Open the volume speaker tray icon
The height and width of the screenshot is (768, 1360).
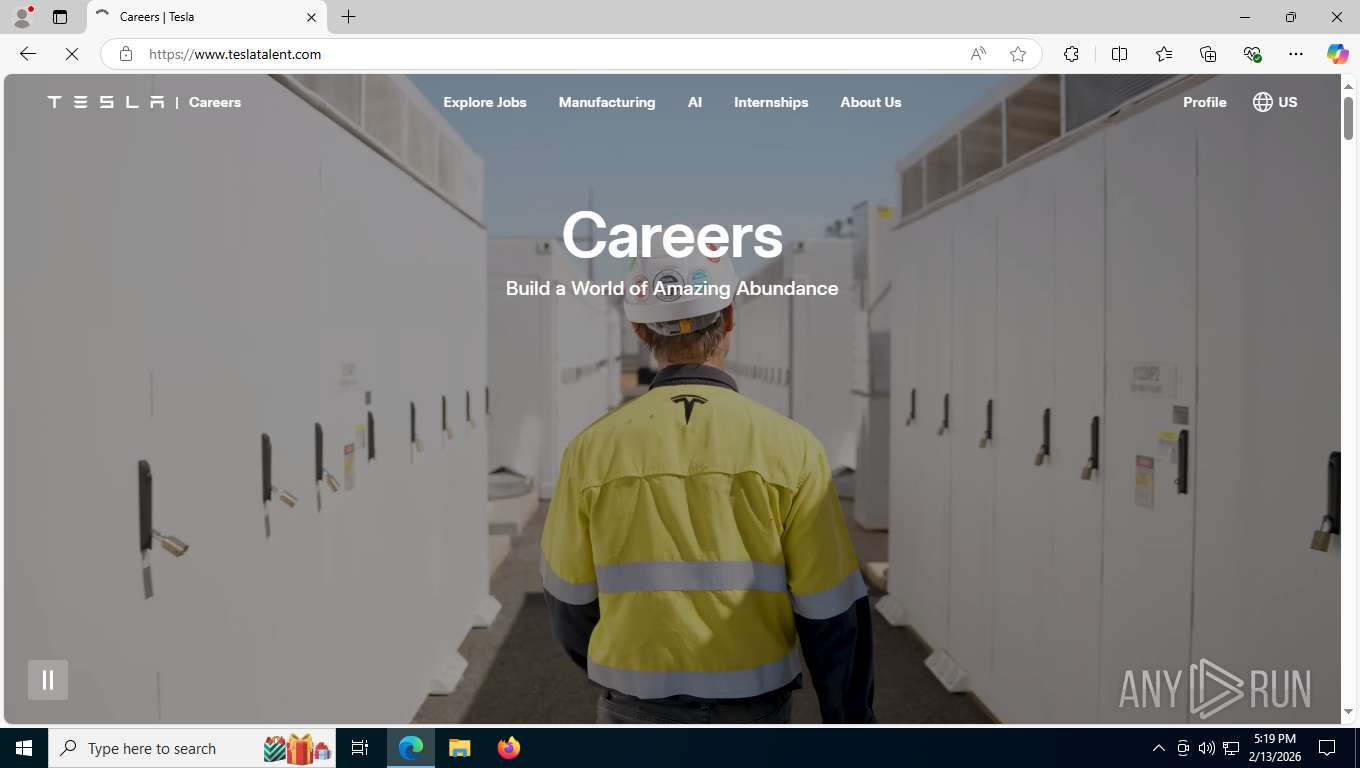pos(1207,748)
